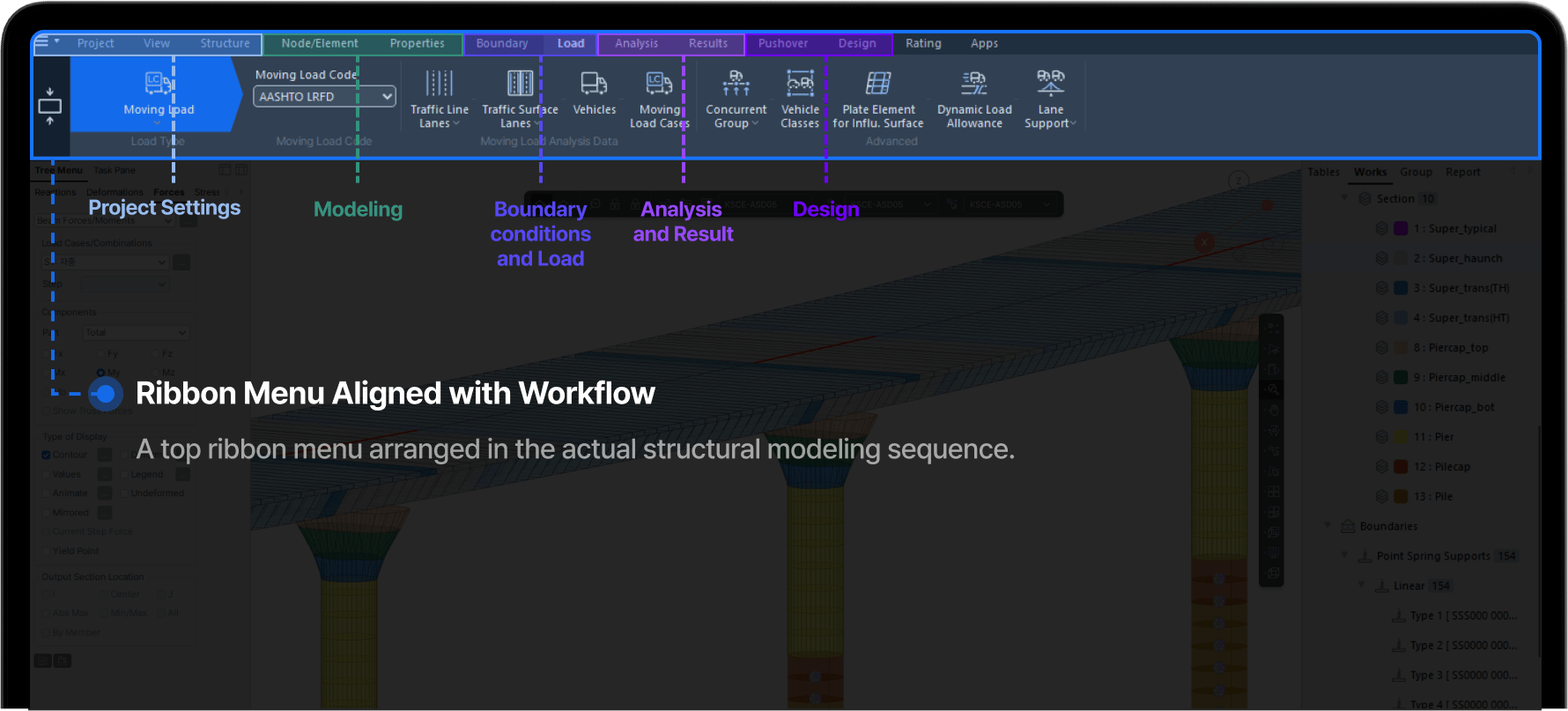Select the Moving Load type button
The height and width of the screenshot is (711, 1568).
[159, 93]
